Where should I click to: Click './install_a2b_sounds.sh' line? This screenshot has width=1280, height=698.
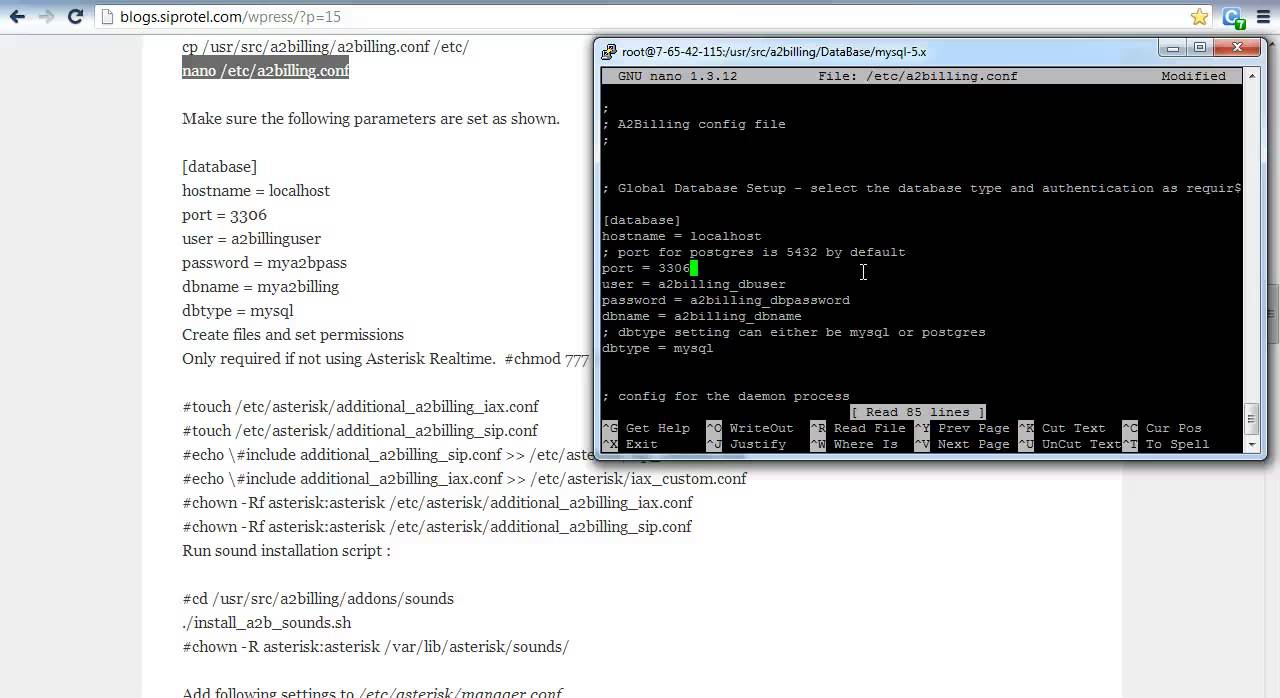[267, 622]
